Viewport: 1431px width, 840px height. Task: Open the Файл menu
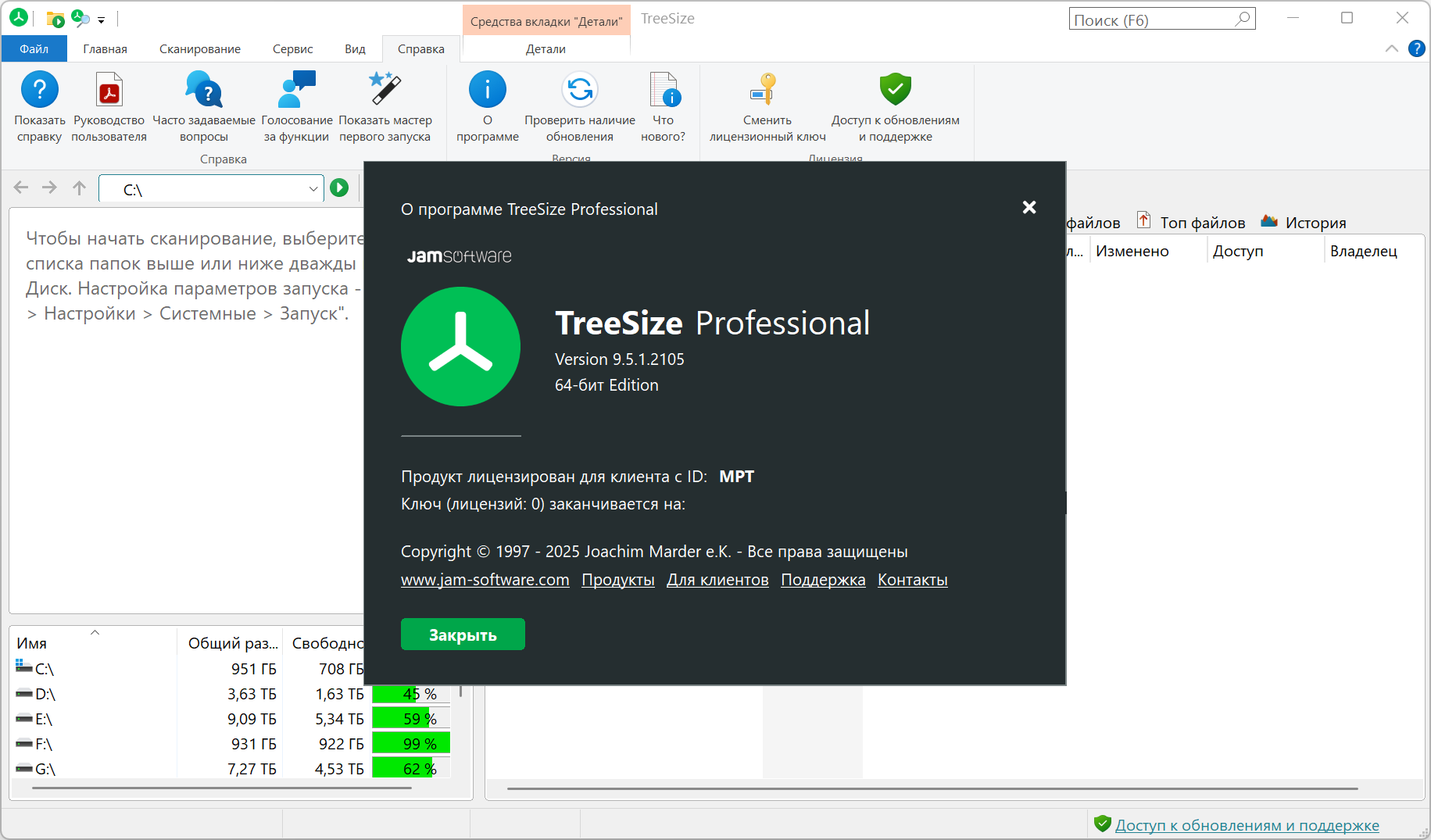click(x=34, y=48)
